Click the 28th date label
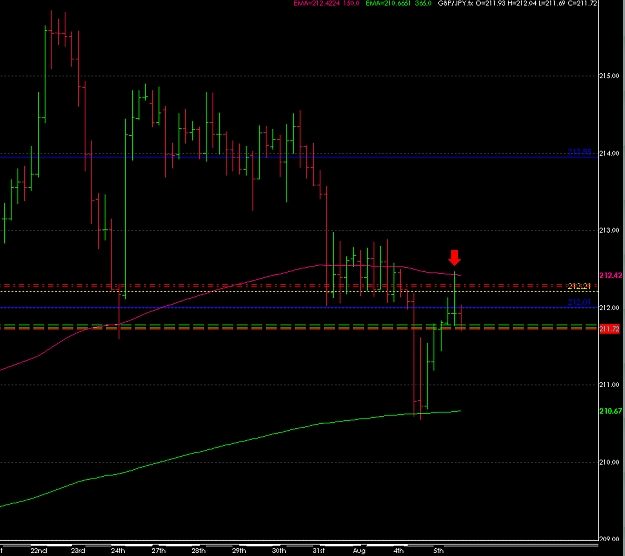Image resolution: width=625 pixels, height=556 pixels. [x=199, y=551]
